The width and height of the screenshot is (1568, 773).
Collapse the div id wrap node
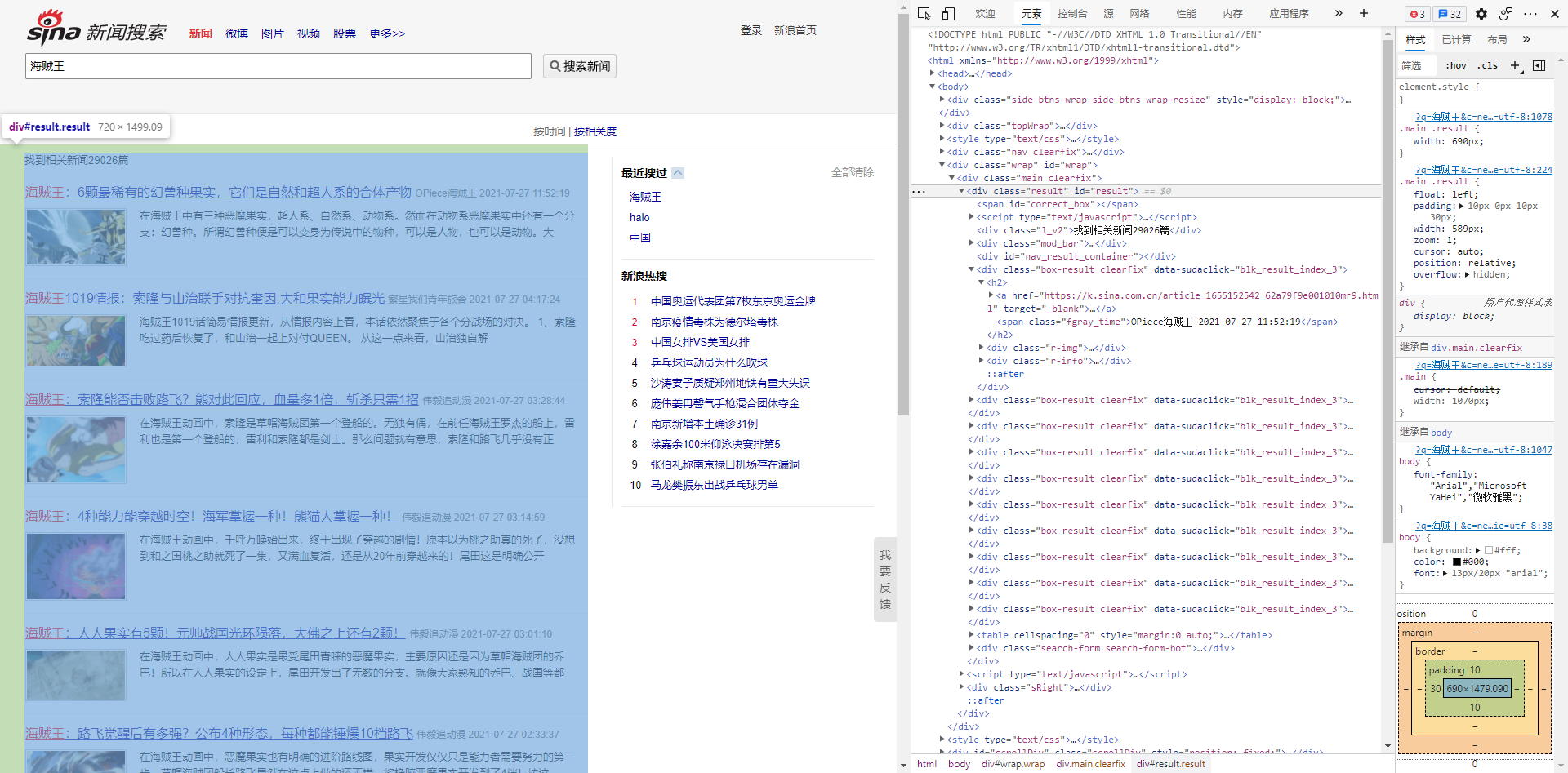point(942,165)
